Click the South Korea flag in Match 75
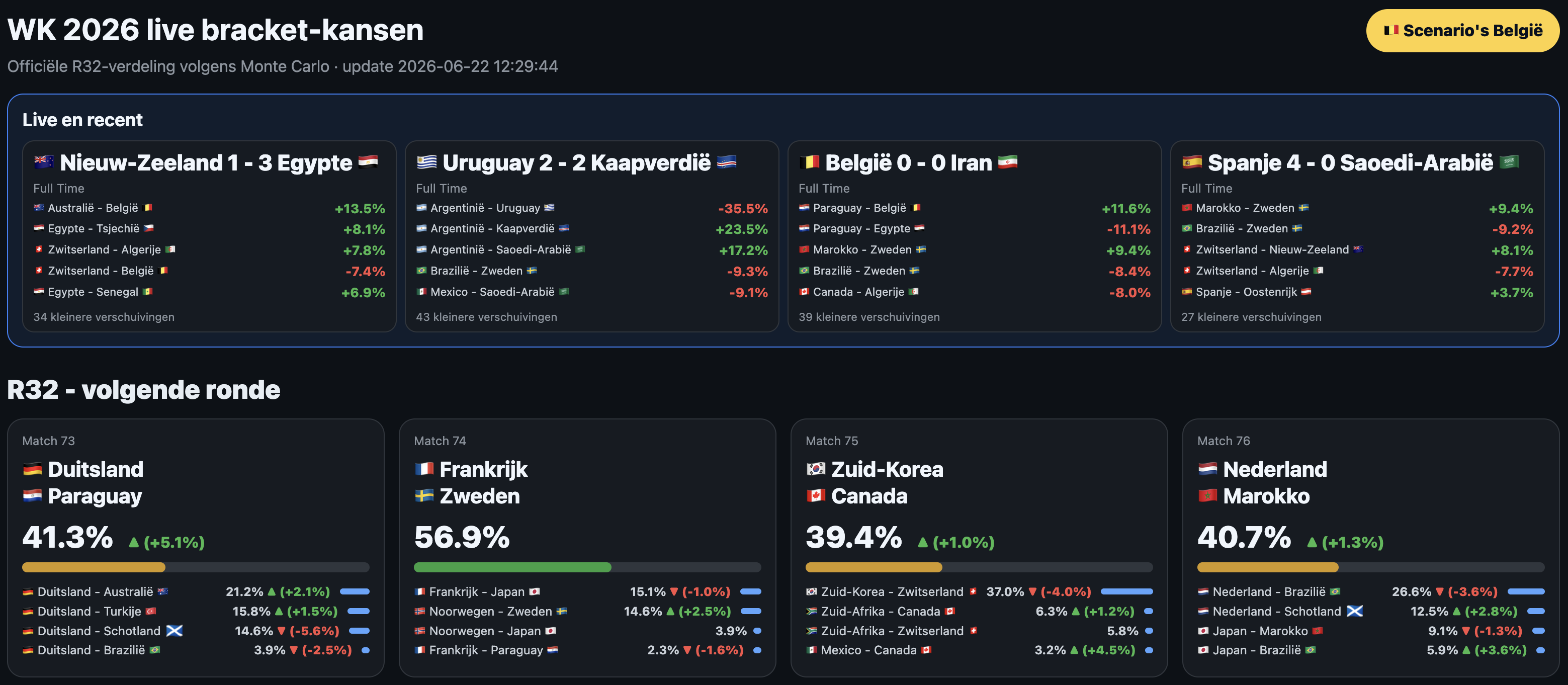This screenshot has width=1568, height=685. [x=816, y=469]
